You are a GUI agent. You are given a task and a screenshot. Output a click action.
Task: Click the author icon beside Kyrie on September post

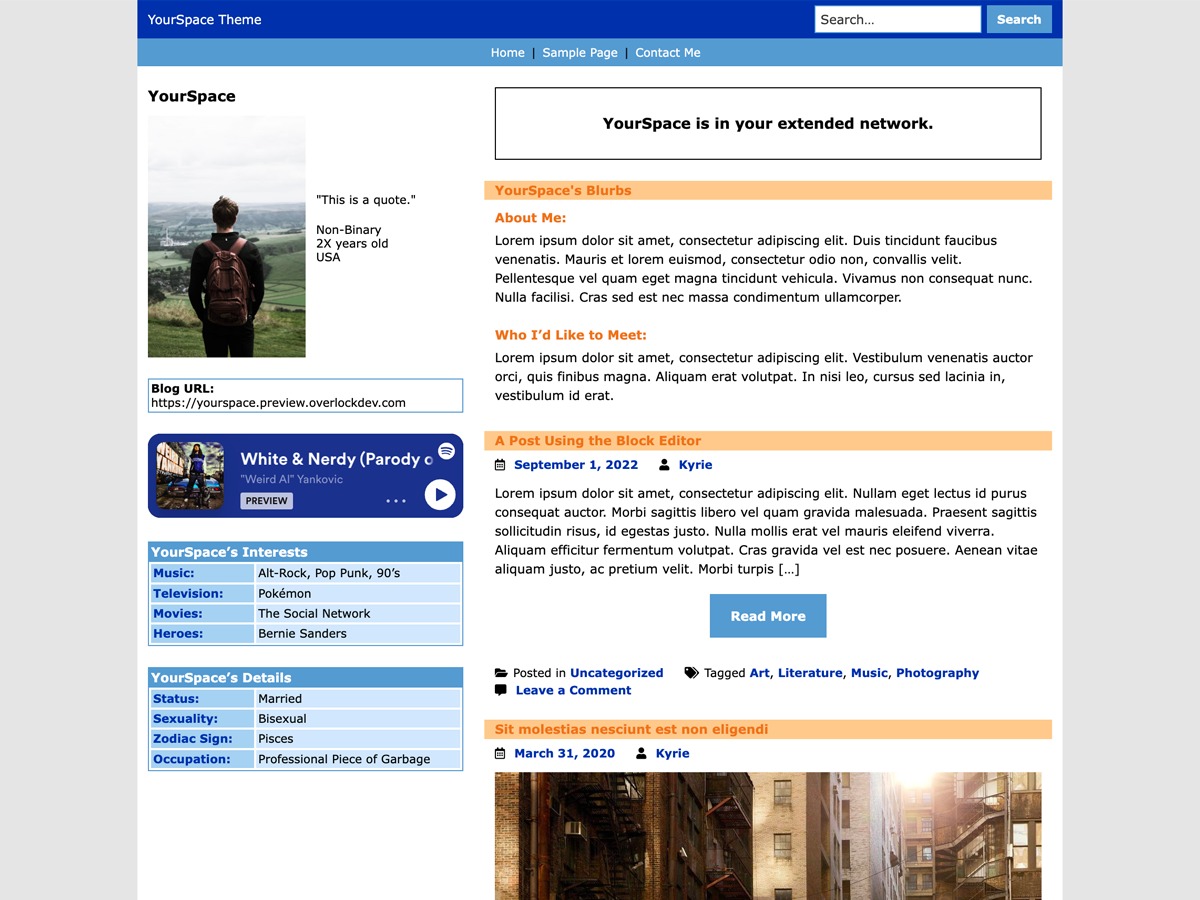click(x=664, y=465)
